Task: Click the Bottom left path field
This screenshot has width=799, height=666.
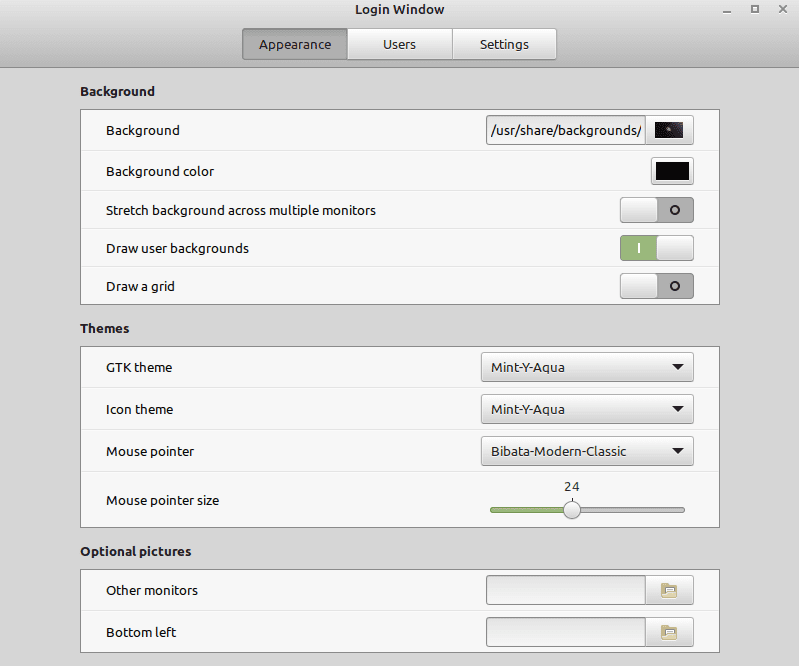Action: point(566,632)
